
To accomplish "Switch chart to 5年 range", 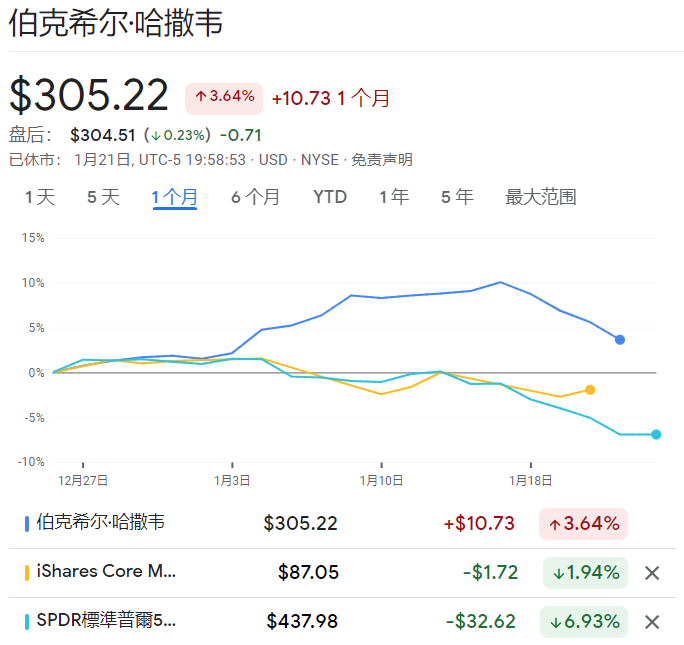I will [457, 197].
